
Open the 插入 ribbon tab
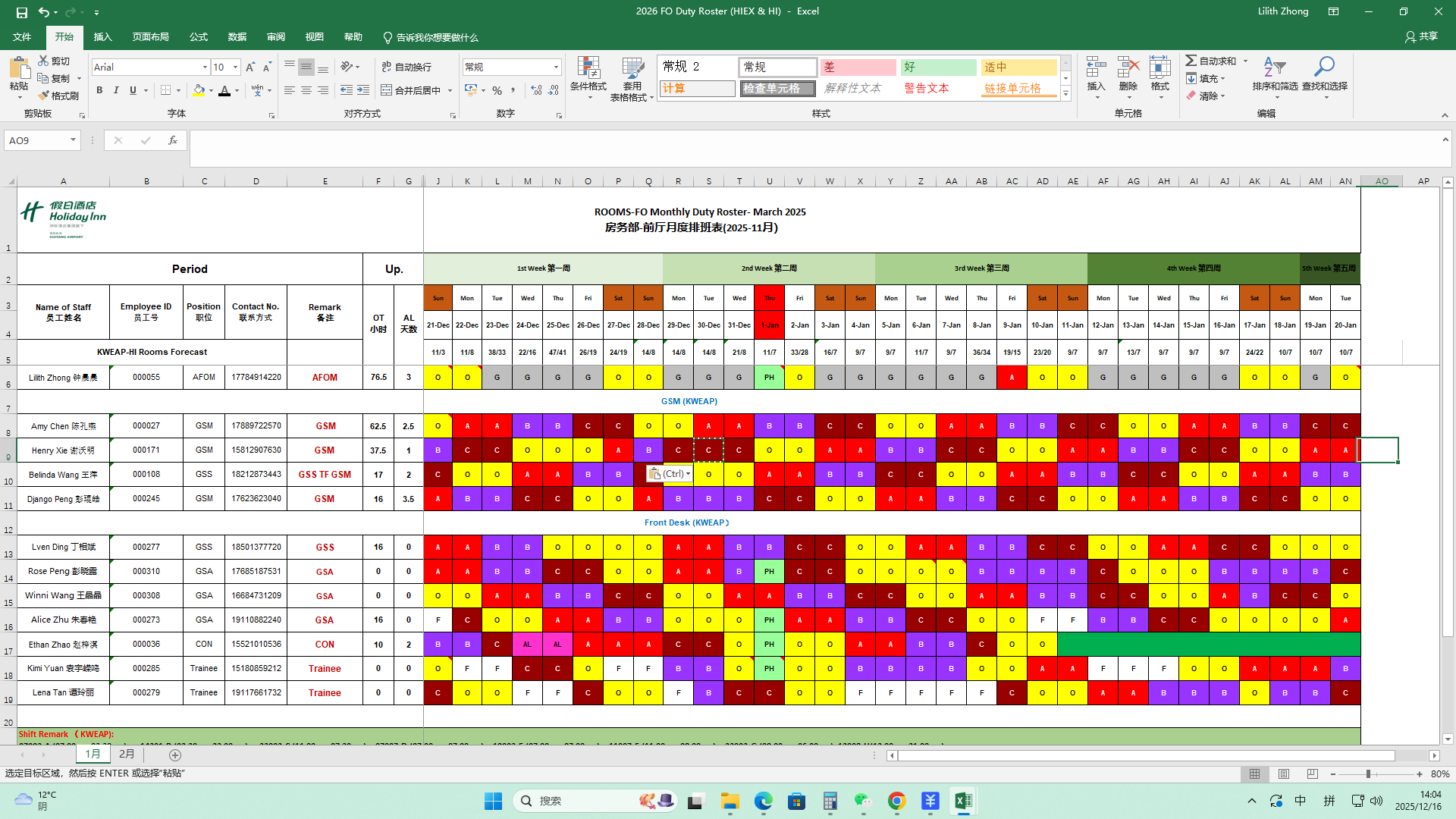point(102,37)
